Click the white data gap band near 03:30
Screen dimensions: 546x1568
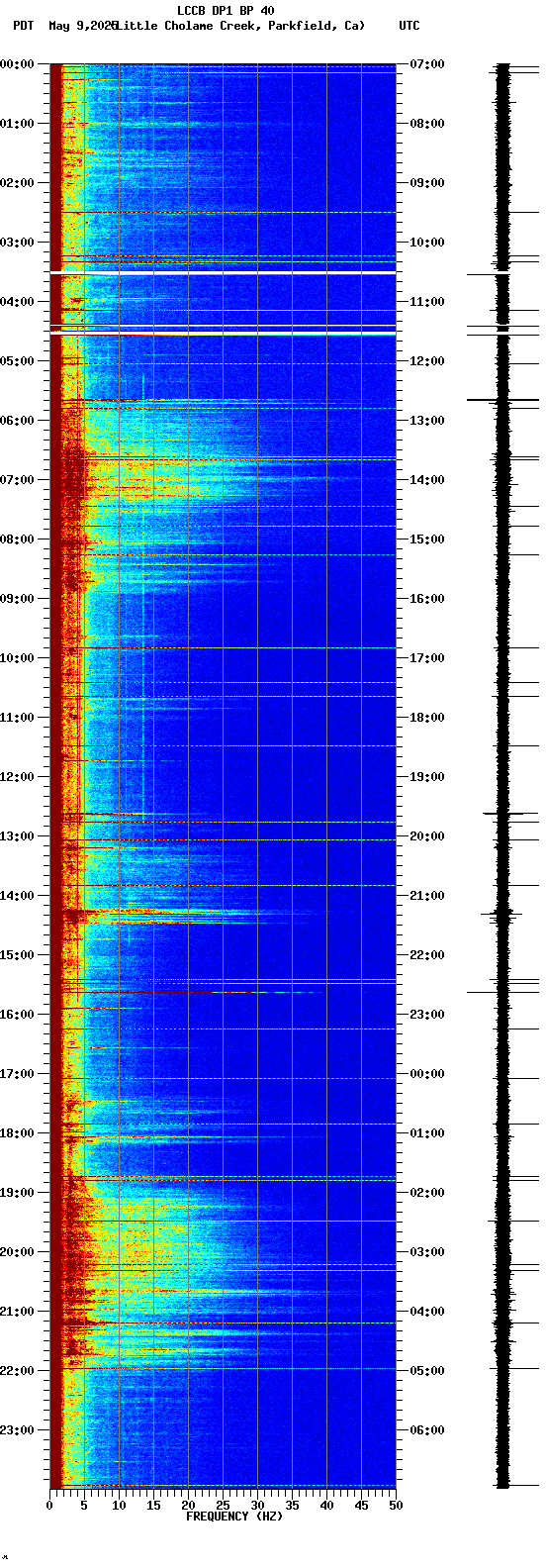tap(223, 272)
